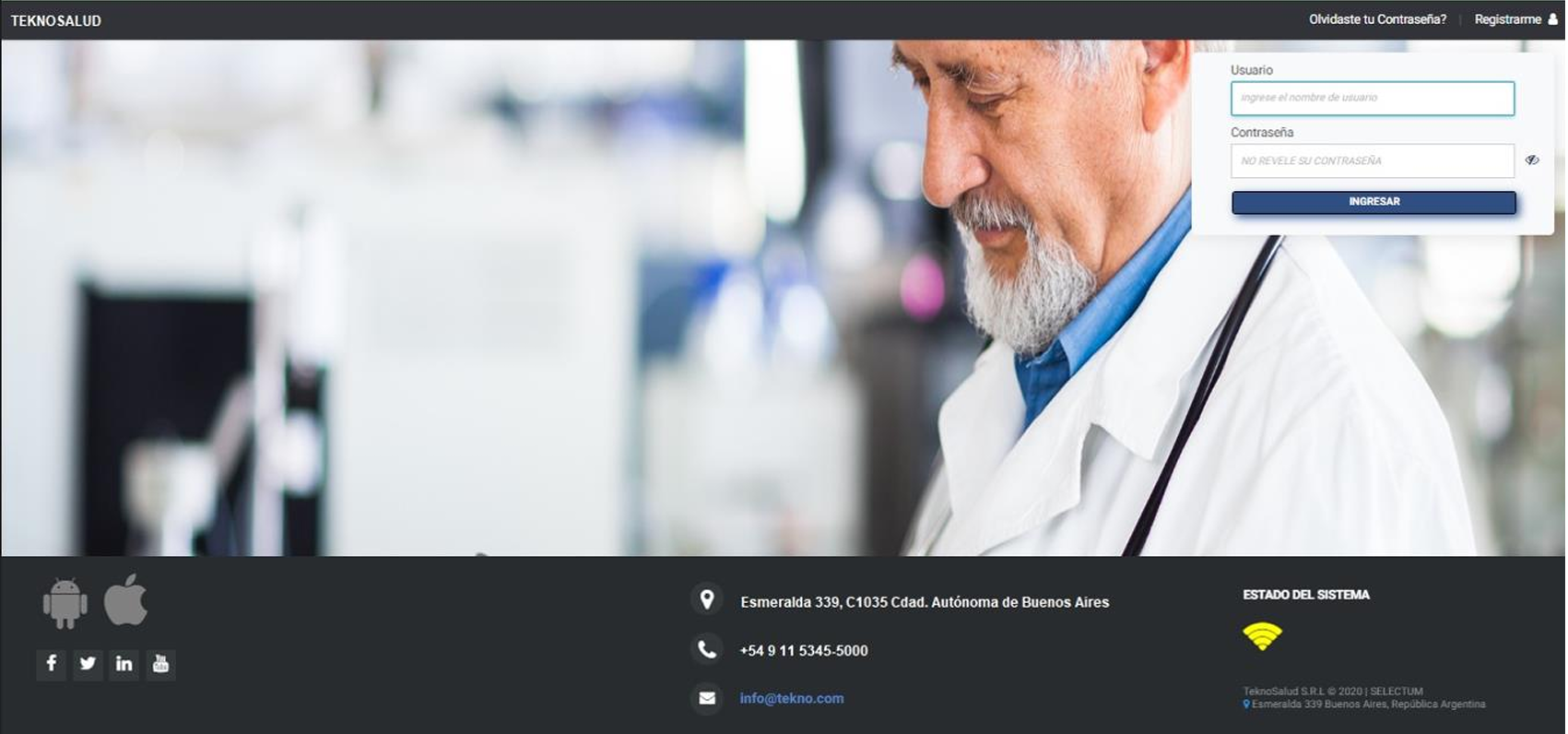Viewport: 1568px width, 734px height.
Task: Open the LinkedIn social icon
Action: pyautogui.click(x=124, y=664)
